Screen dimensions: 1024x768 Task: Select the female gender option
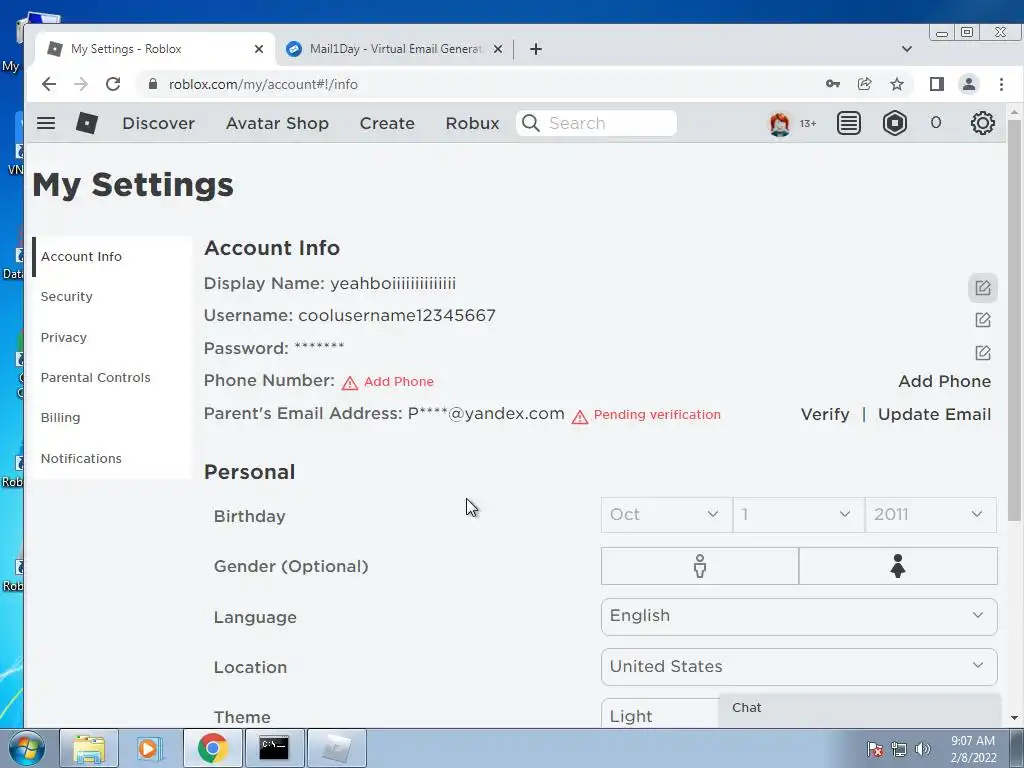898,566
